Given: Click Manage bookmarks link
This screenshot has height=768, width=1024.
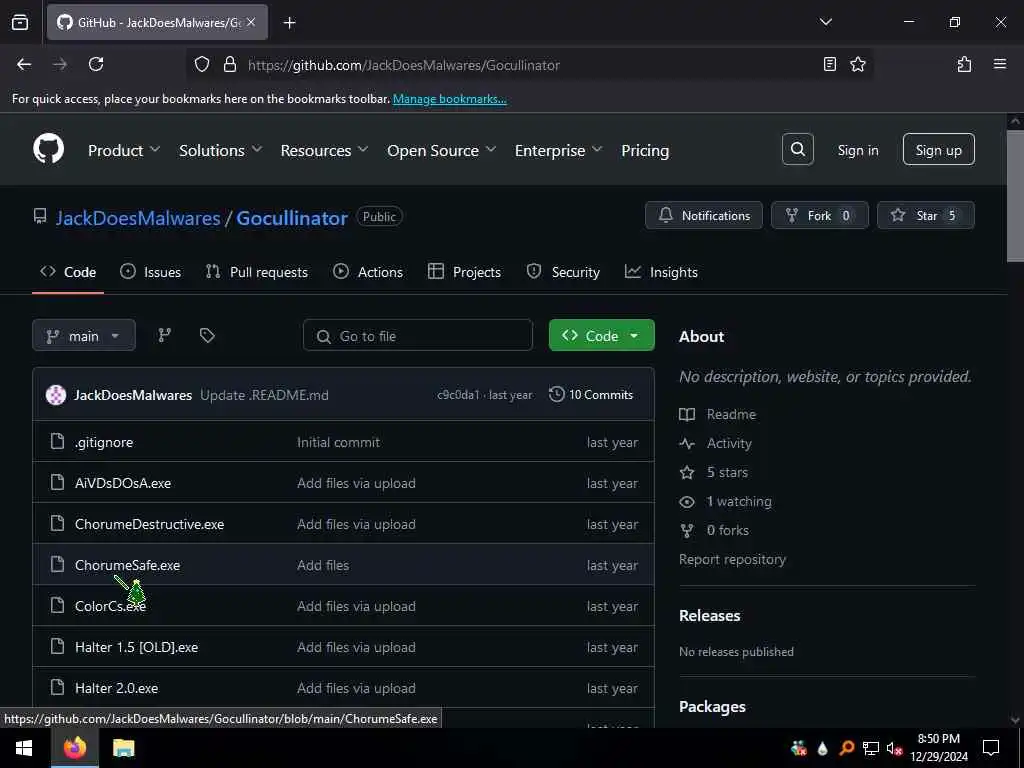Looking at the screenshot, I should coord(449,99).
